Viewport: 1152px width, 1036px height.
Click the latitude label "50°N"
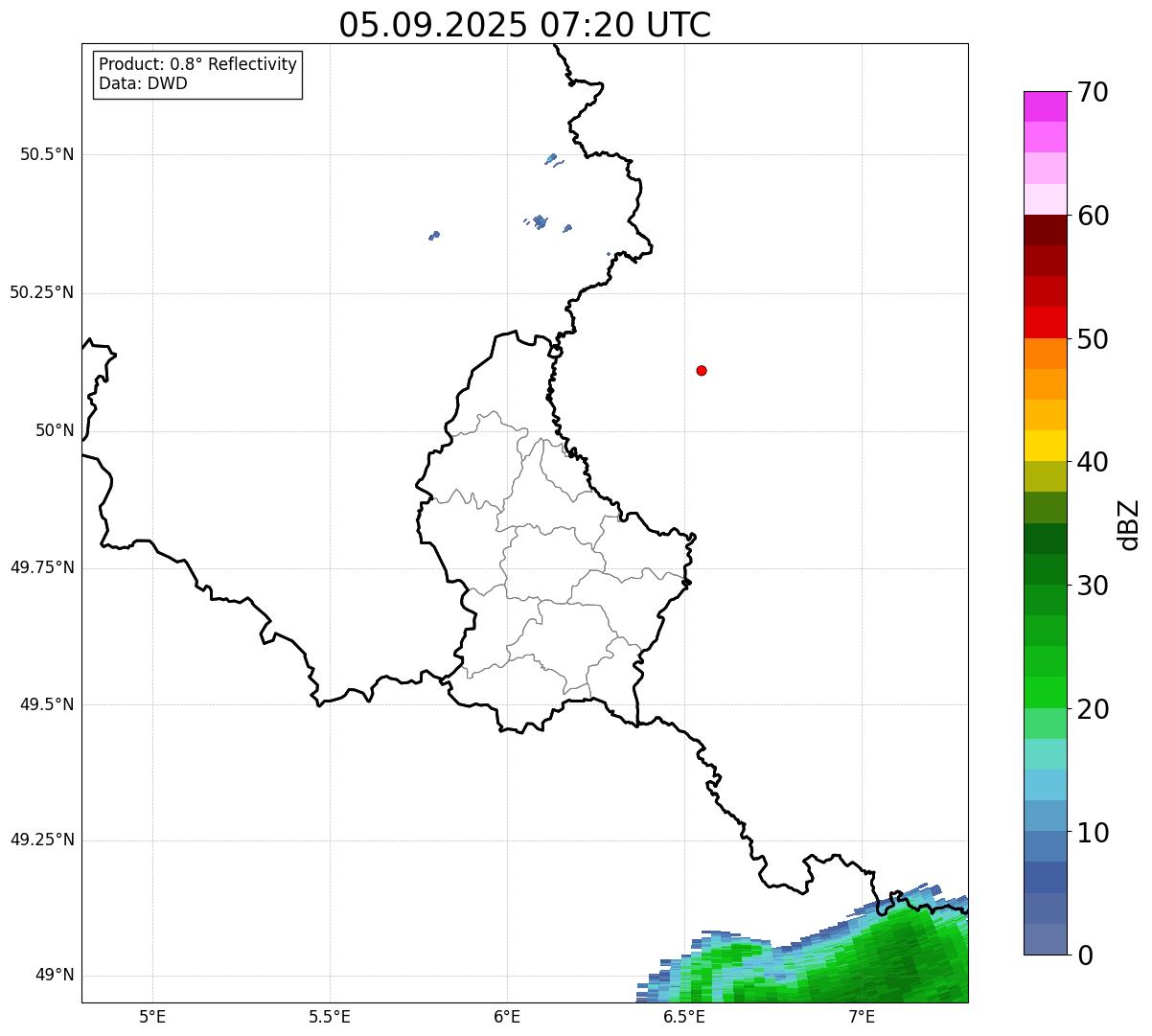point(55,430)
